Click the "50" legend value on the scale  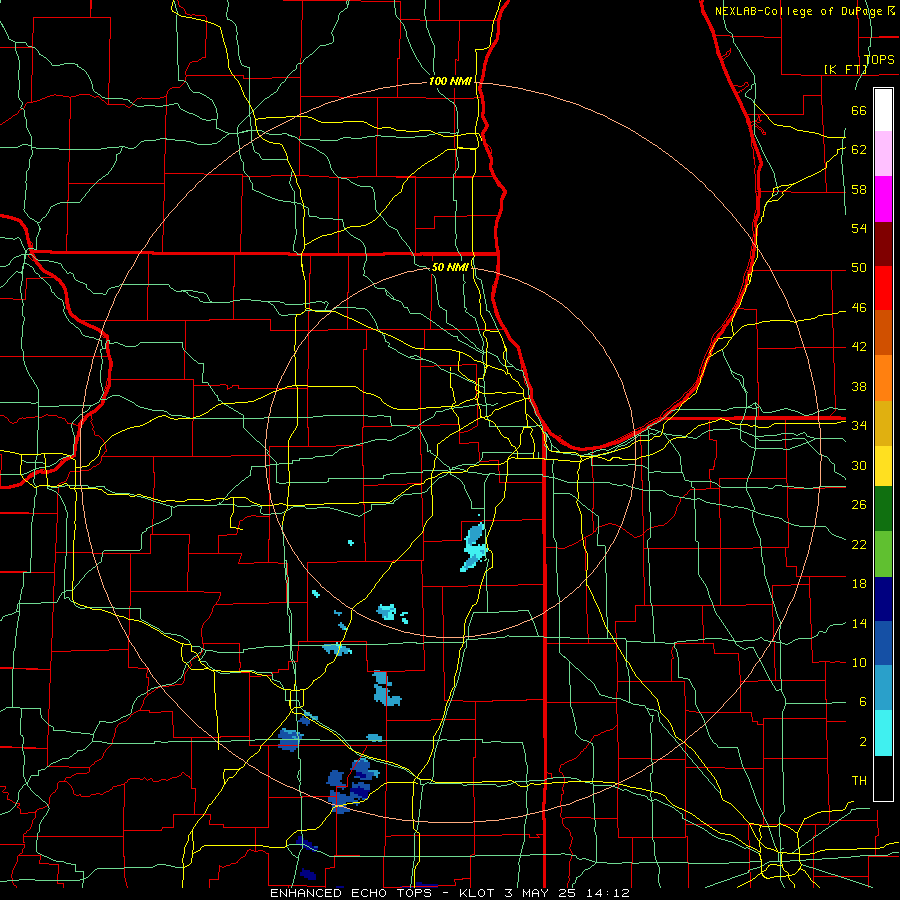(x=859, y=268)
